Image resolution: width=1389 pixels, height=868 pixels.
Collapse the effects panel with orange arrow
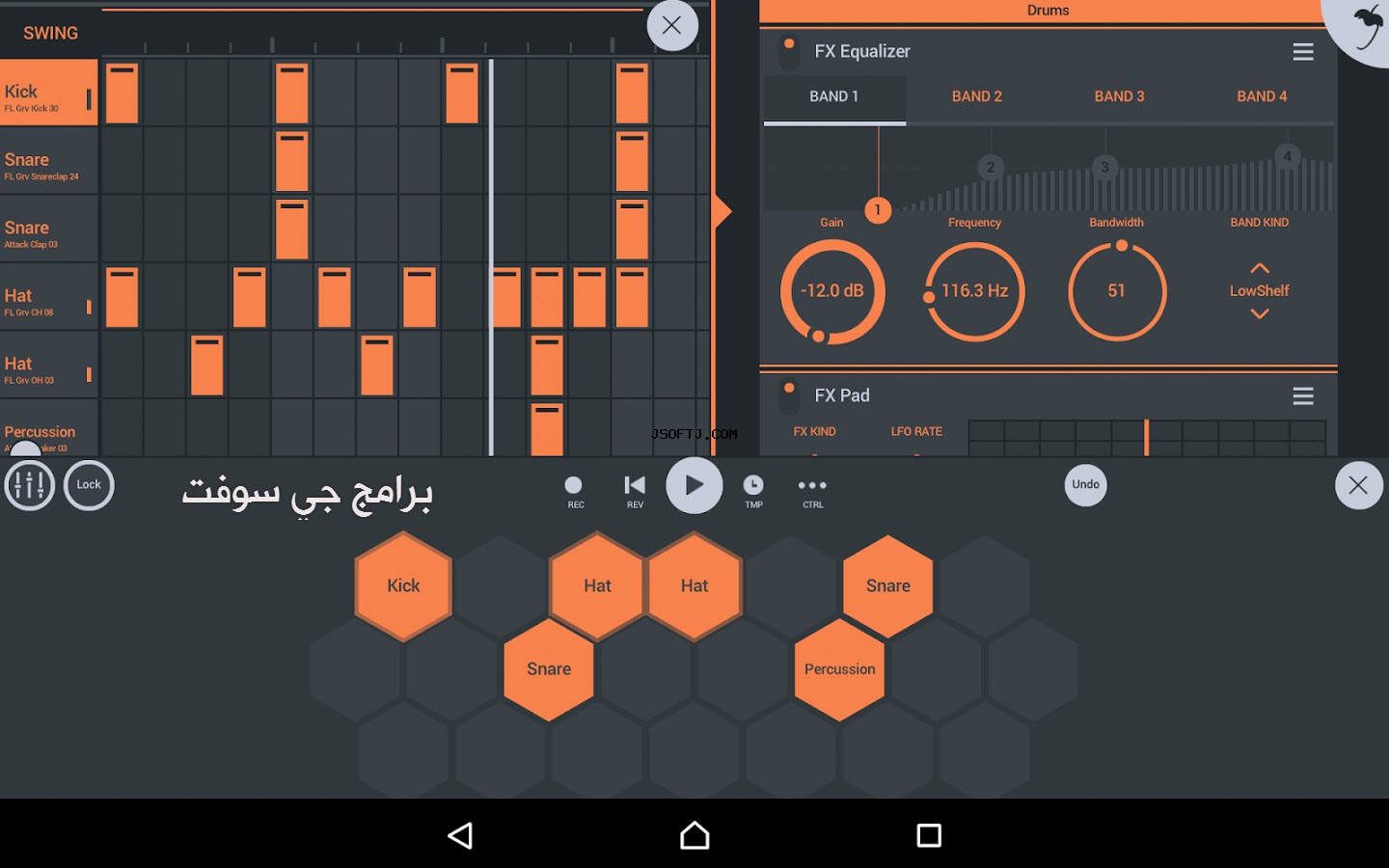click(722, 211)
